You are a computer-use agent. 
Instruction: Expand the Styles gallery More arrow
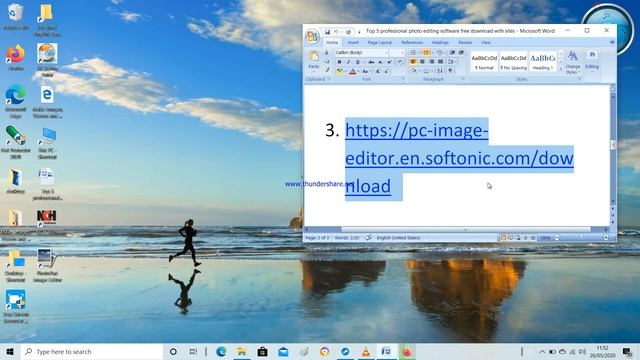coord(561,69)
